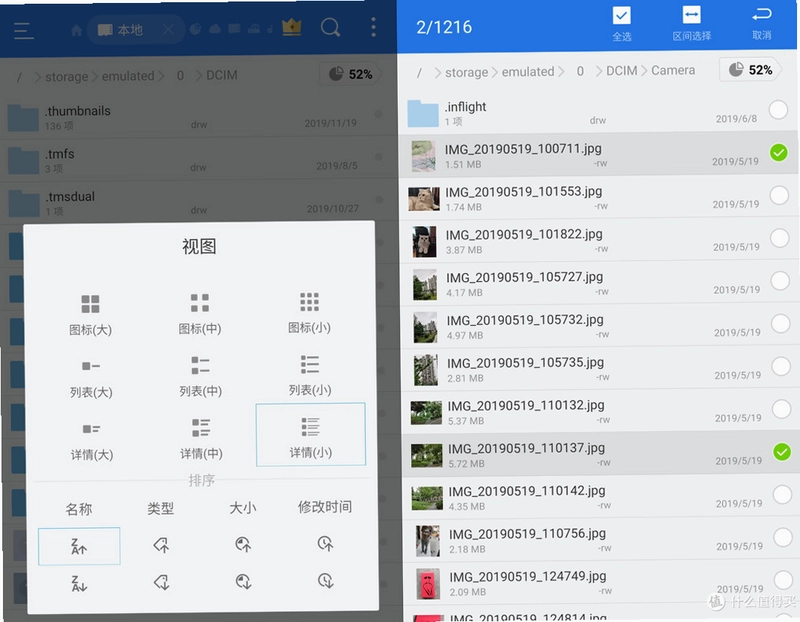This screenshot has width=800, height=622.
Task: Check the IMG_20190519_101553.jpg selection circle
Action: (x=780, y=195)
